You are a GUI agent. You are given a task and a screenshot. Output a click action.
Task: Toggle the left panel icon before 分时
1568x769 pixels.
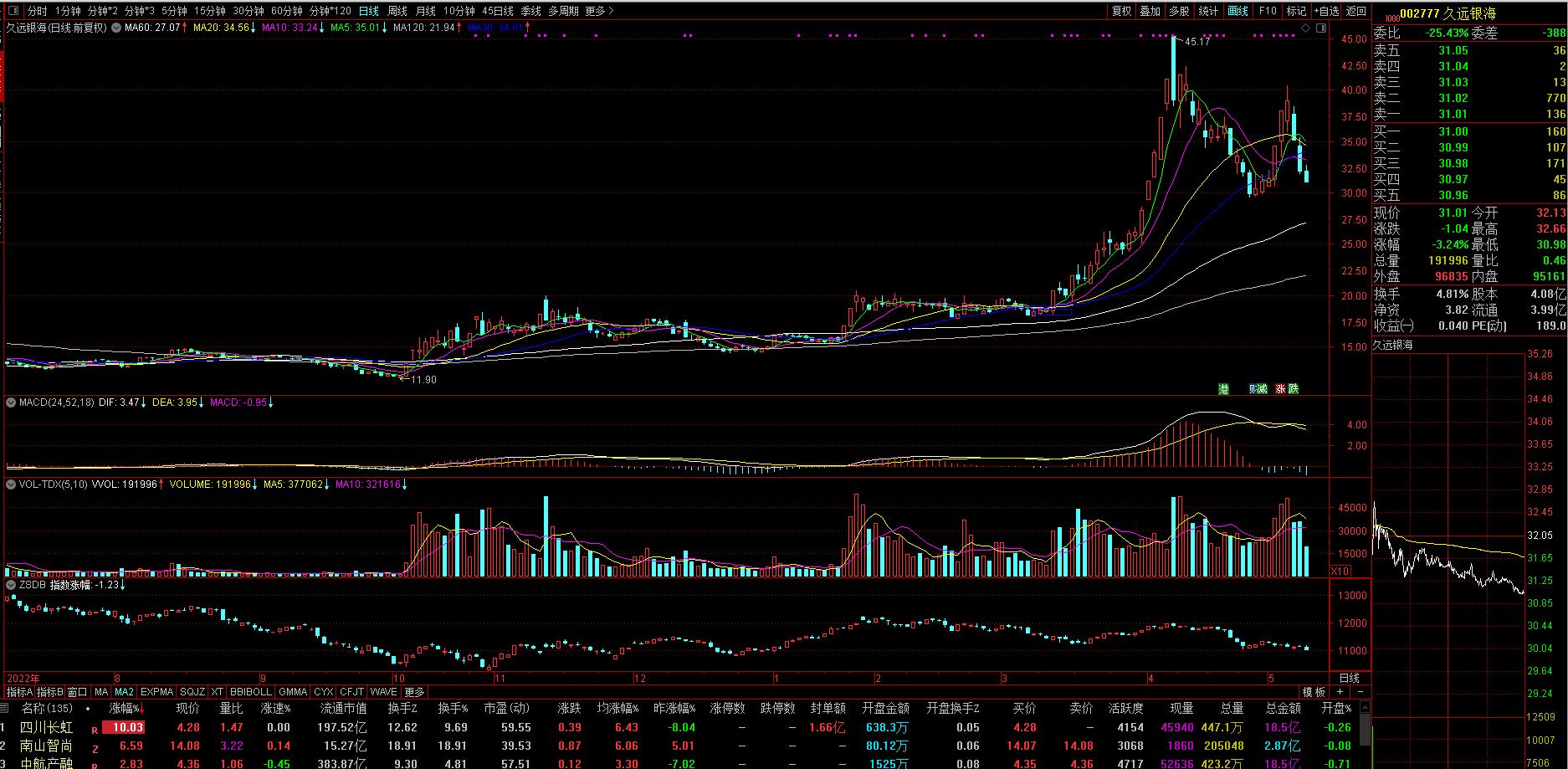tap(13, 11)
